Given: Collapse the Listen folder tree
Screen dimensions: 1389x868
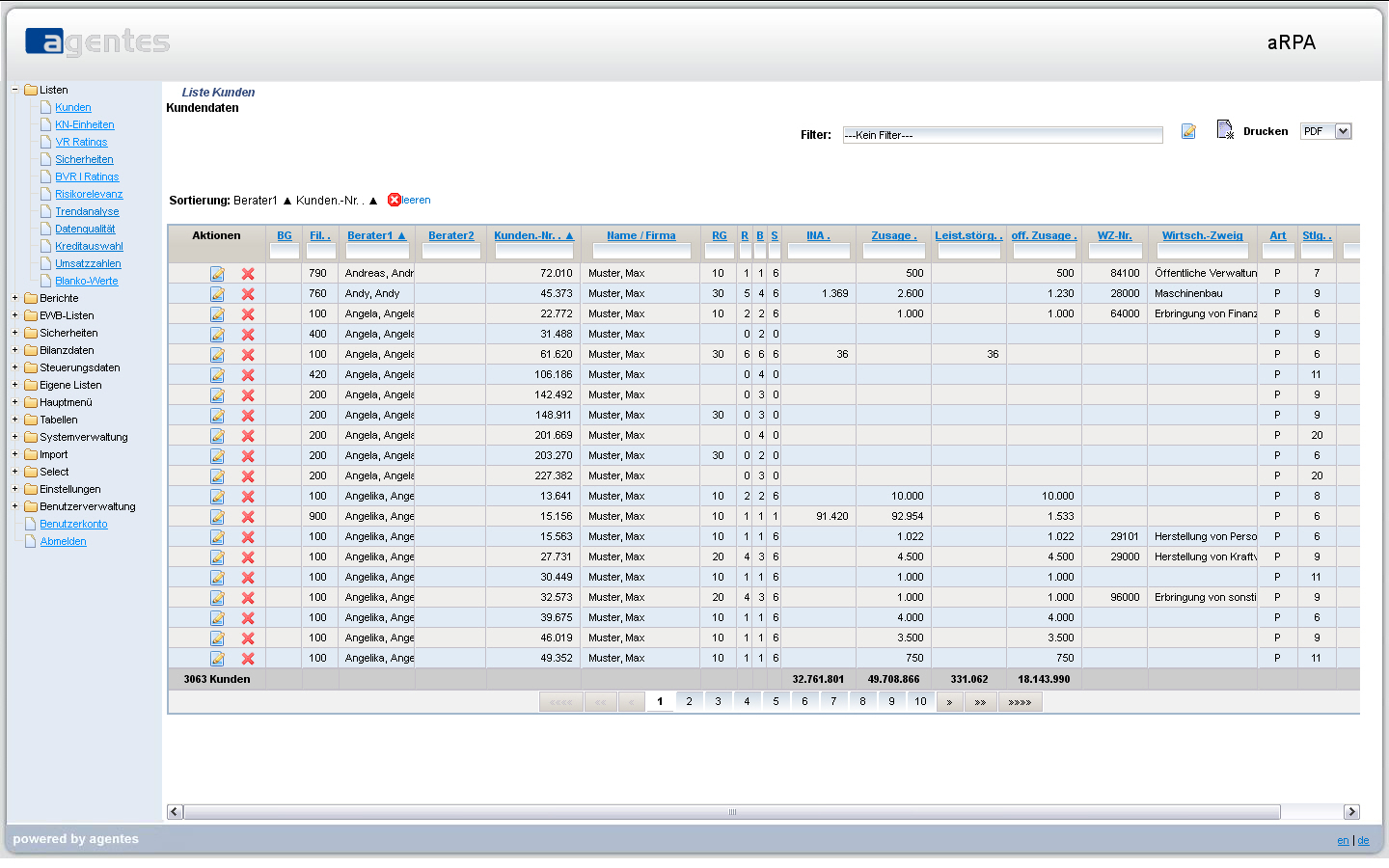Looking at the screenshot, I should point(14,90).
